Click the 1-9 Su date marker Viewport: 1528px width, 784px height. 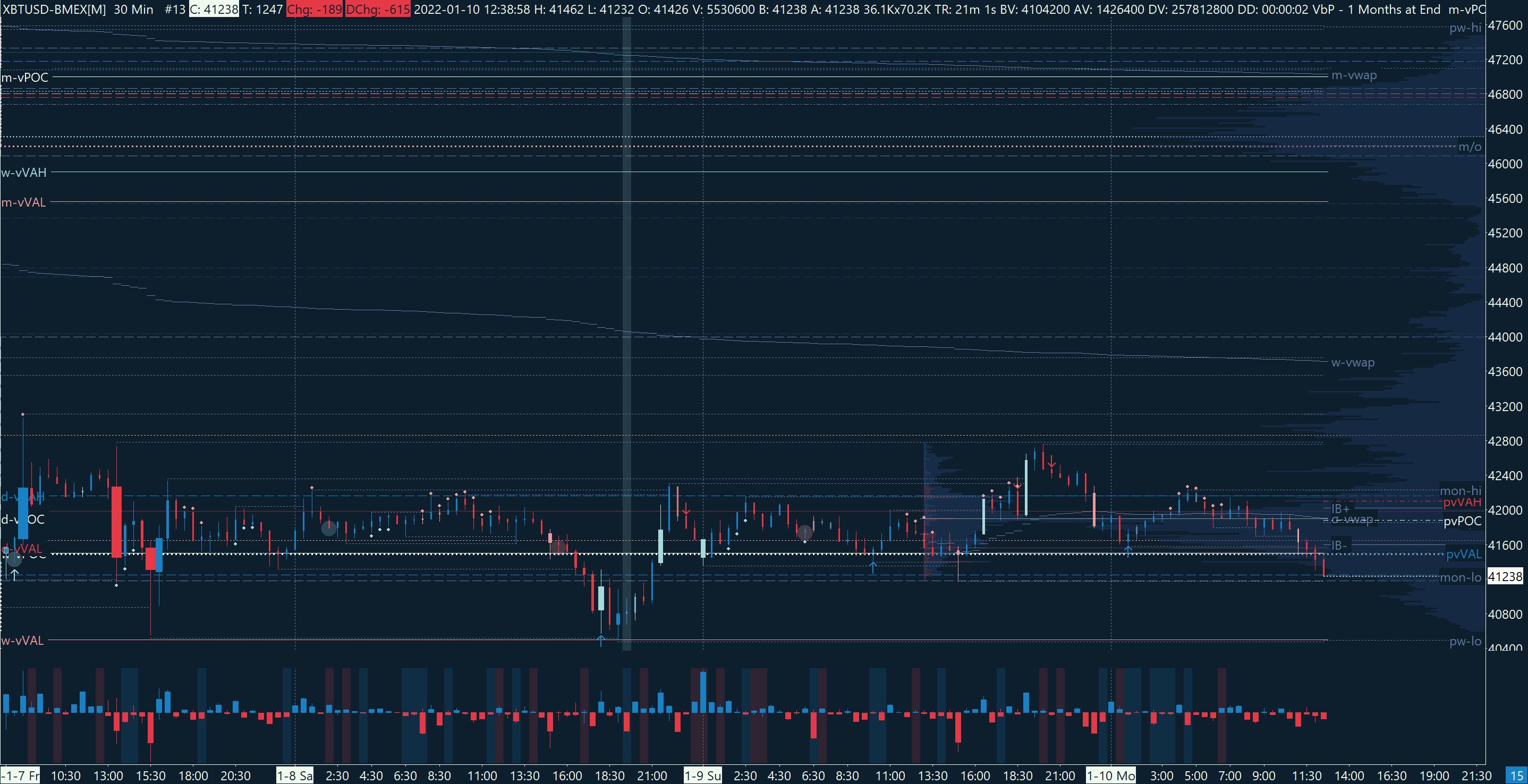pos(702,776)
